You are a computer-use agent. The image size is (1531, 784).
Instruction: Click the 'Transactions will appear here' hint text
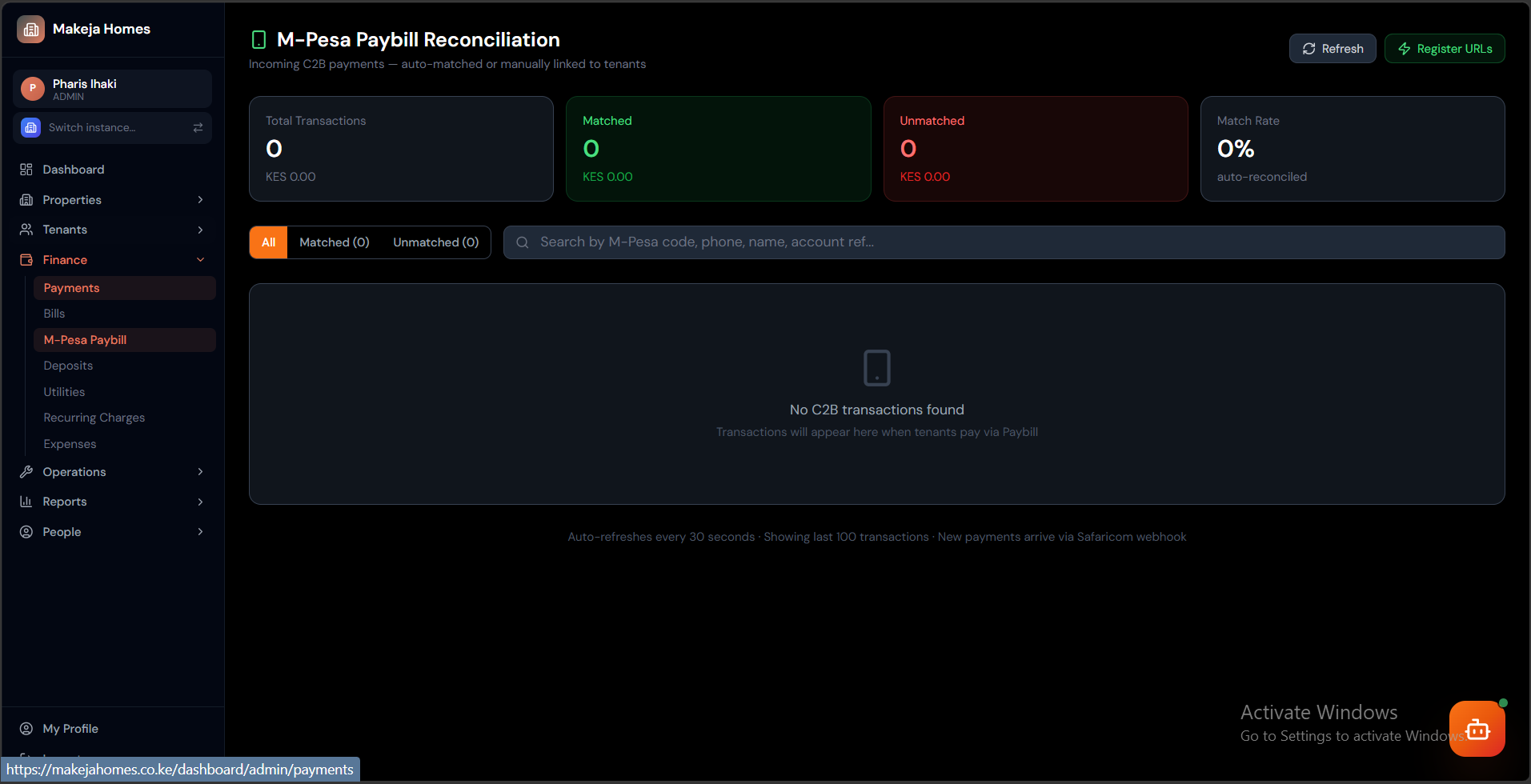[877, 432]
